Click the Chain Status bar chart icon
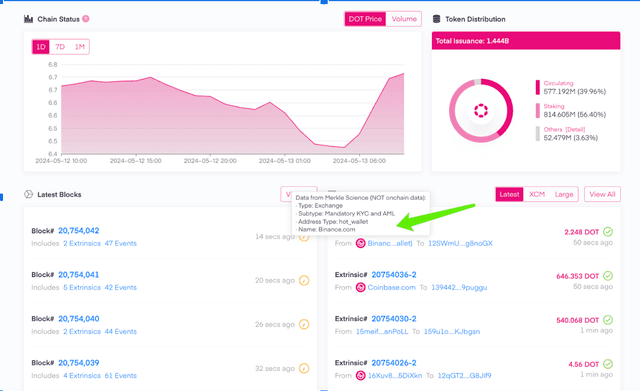Viewport: 640px width, 391px height. (x=28, y=19)
